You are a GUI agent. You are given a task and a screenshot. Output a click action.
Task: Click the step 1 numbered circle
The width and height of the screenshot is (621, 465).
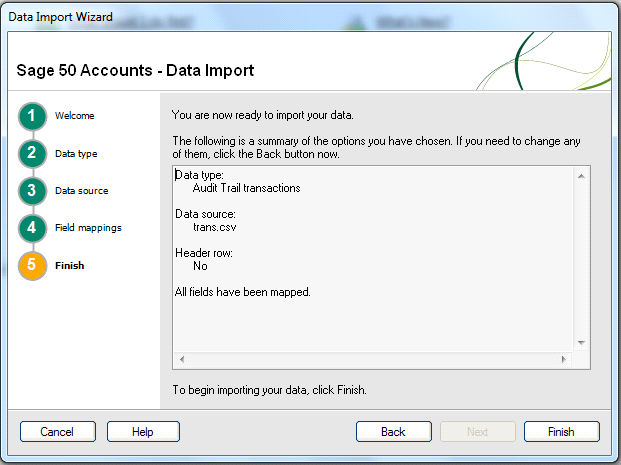coord(32,117)
